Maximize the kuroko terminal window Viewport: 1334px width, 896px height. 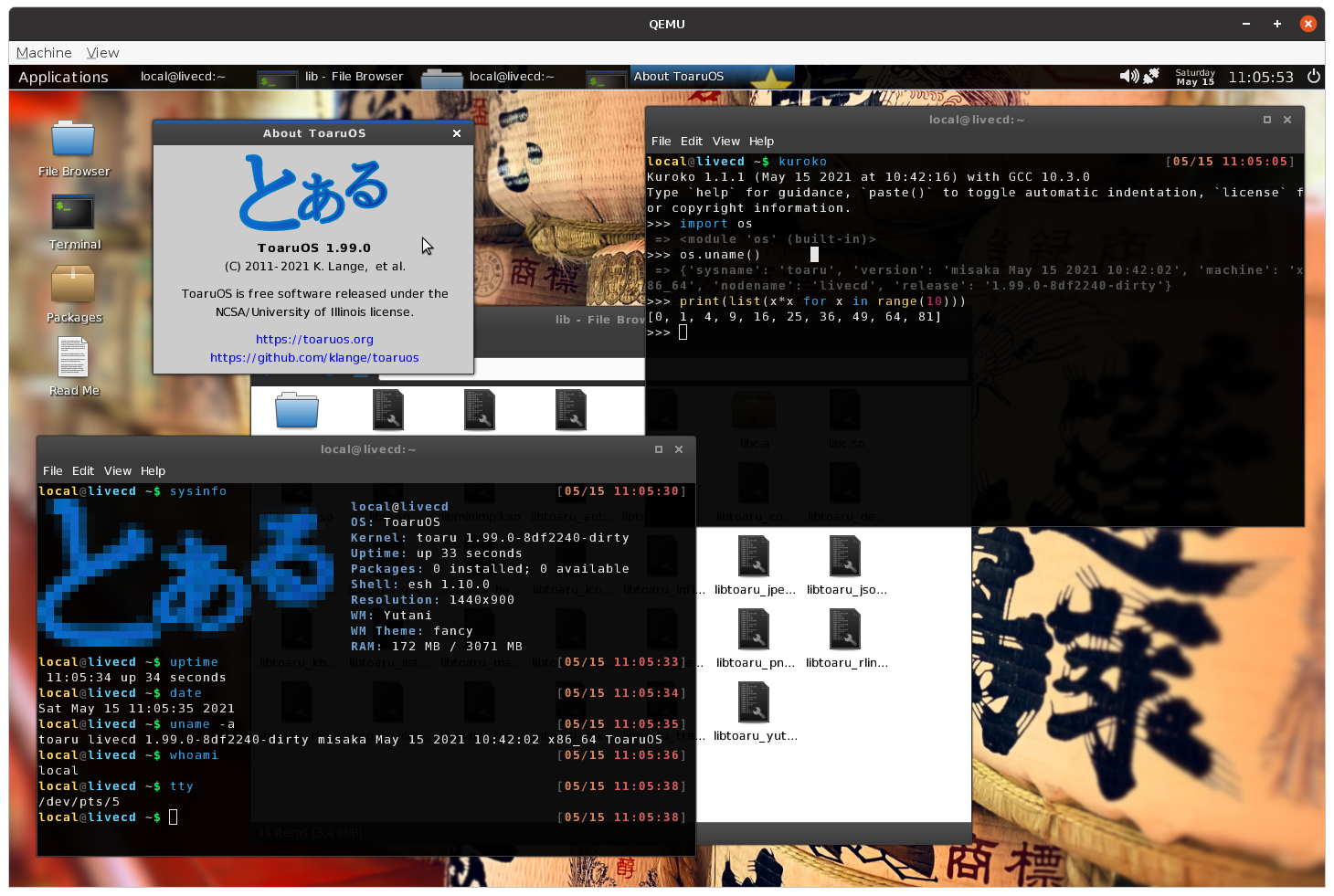point(1267,120)
